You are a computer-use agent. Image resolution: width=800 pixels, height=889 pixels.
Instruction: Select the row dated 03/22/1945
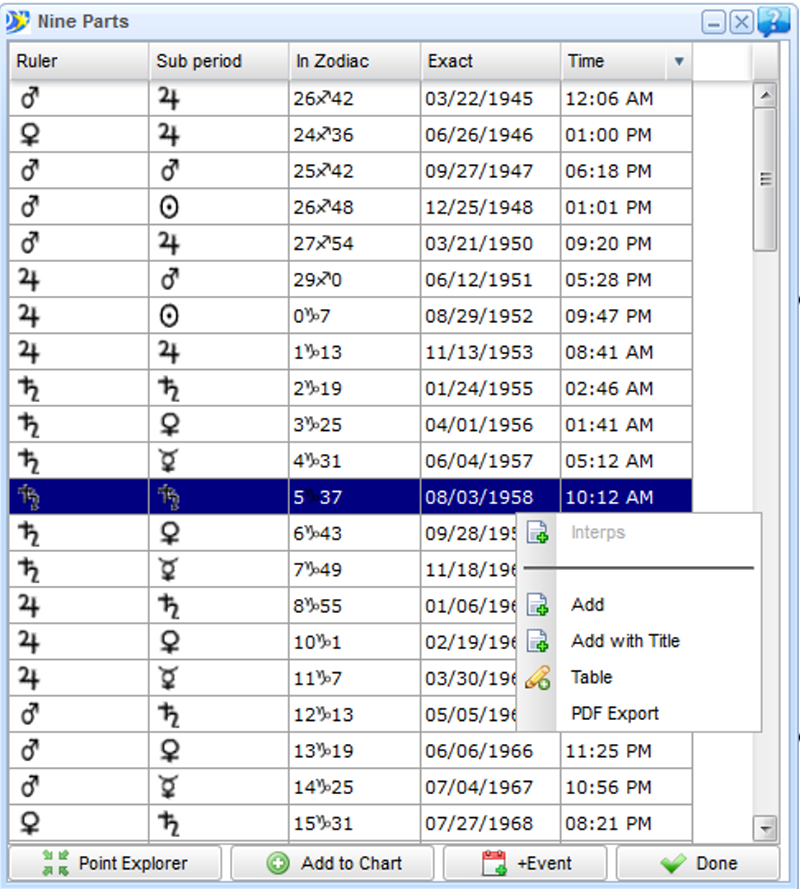pyautogui.click(x=479, y=99)
